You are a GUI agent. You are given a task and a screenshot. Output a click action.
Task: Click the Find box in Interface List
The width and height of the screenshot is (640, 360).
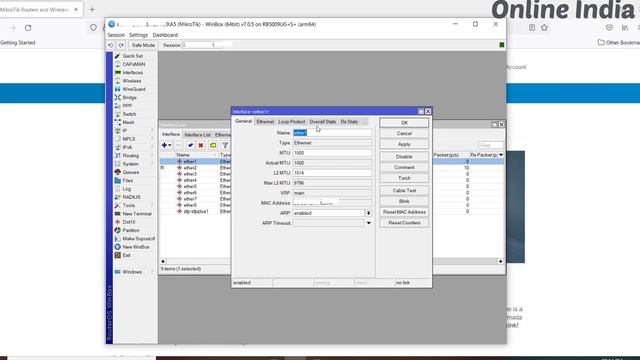coord(491,145)
